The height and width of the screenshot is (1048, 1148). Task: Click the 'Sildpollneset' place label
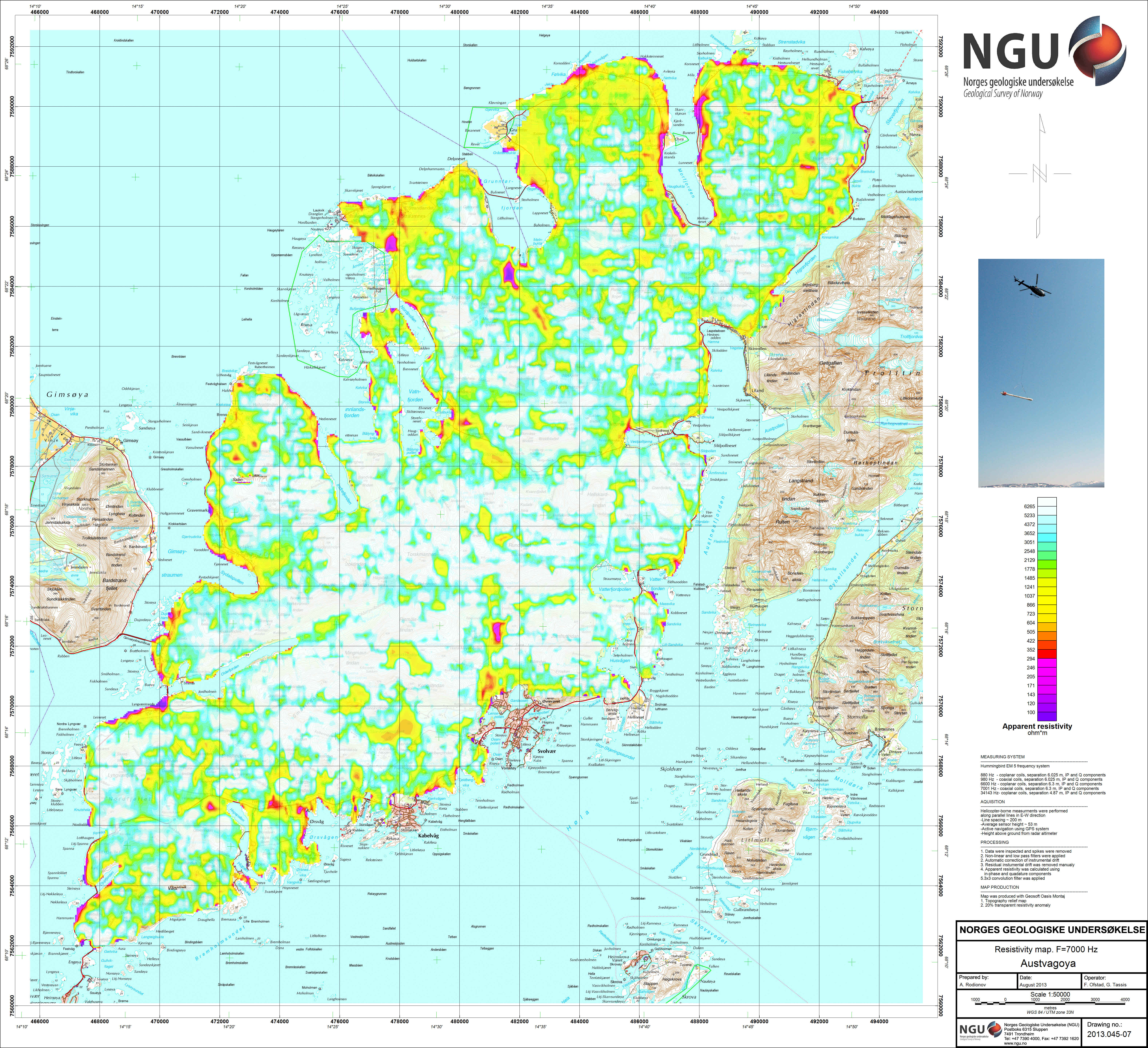(x=725, y=446)
